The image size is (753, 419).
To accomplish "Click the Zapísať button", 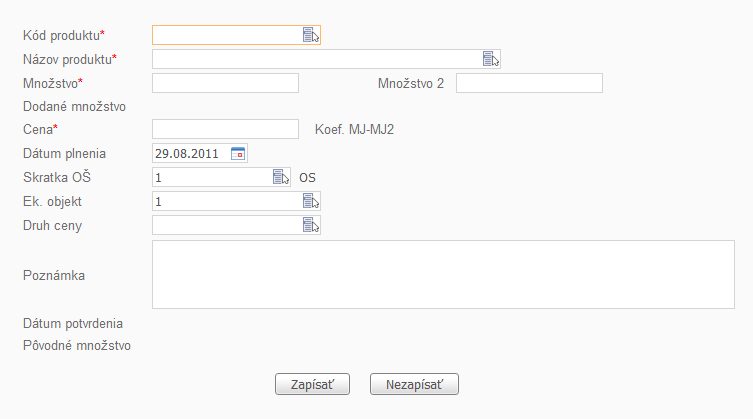I will (x=312, y=384).
